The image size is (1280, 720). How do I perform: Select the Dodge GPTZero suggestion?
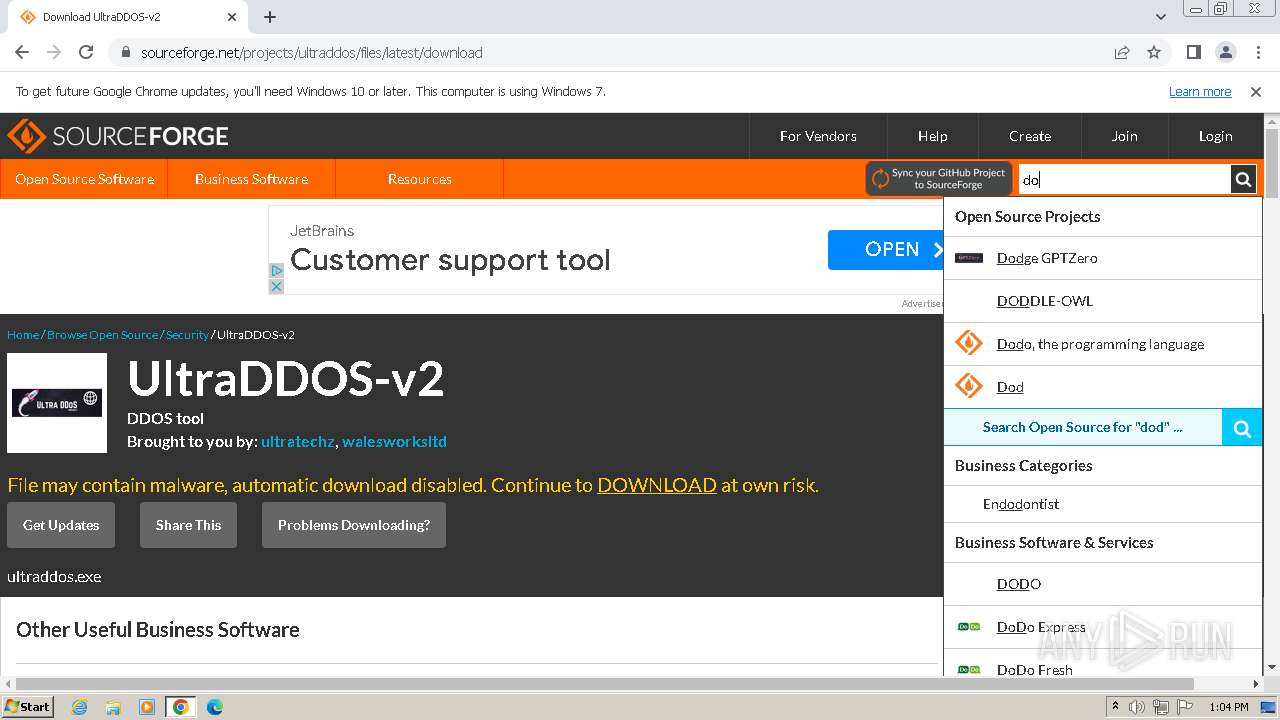pos(1103,258)
